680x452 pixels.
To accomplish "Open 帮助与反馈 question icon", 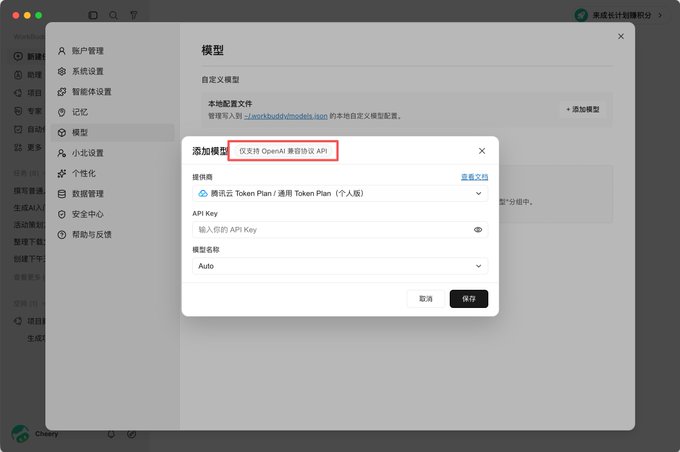I will click(62, 235).
